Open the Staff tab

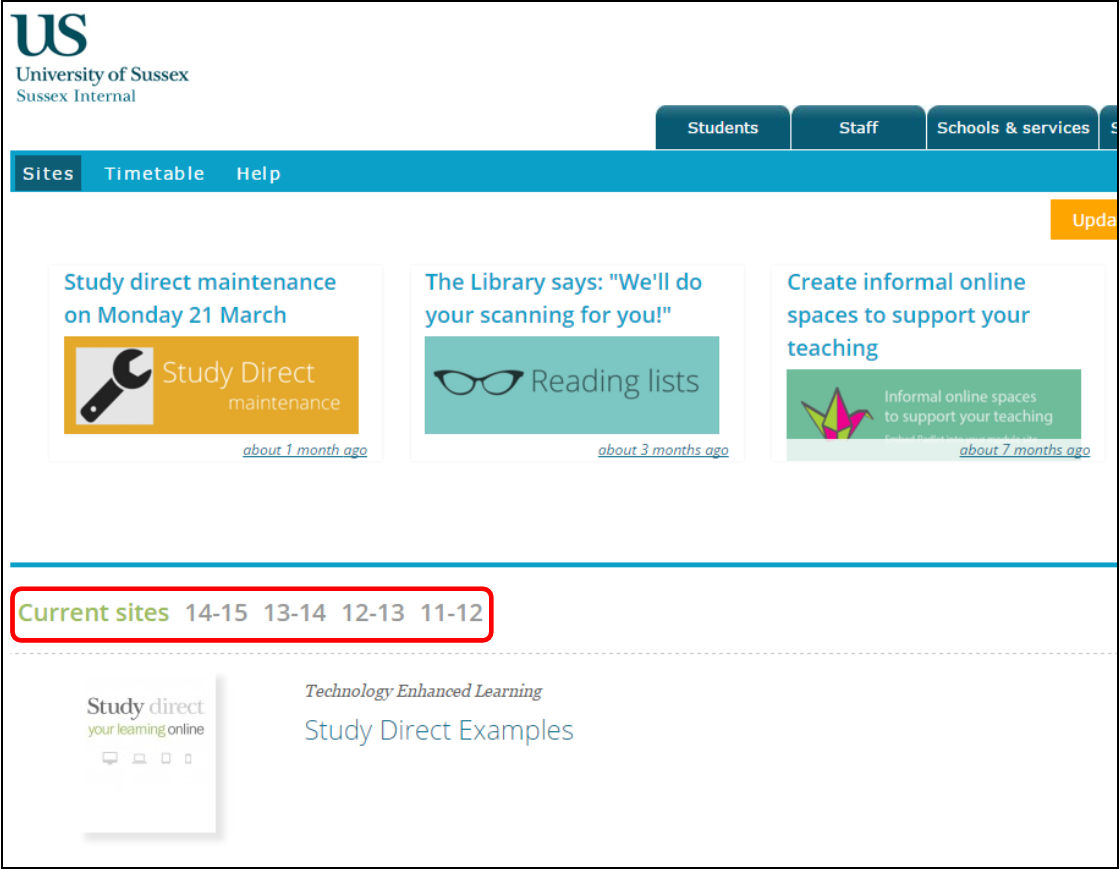[858, 128]
